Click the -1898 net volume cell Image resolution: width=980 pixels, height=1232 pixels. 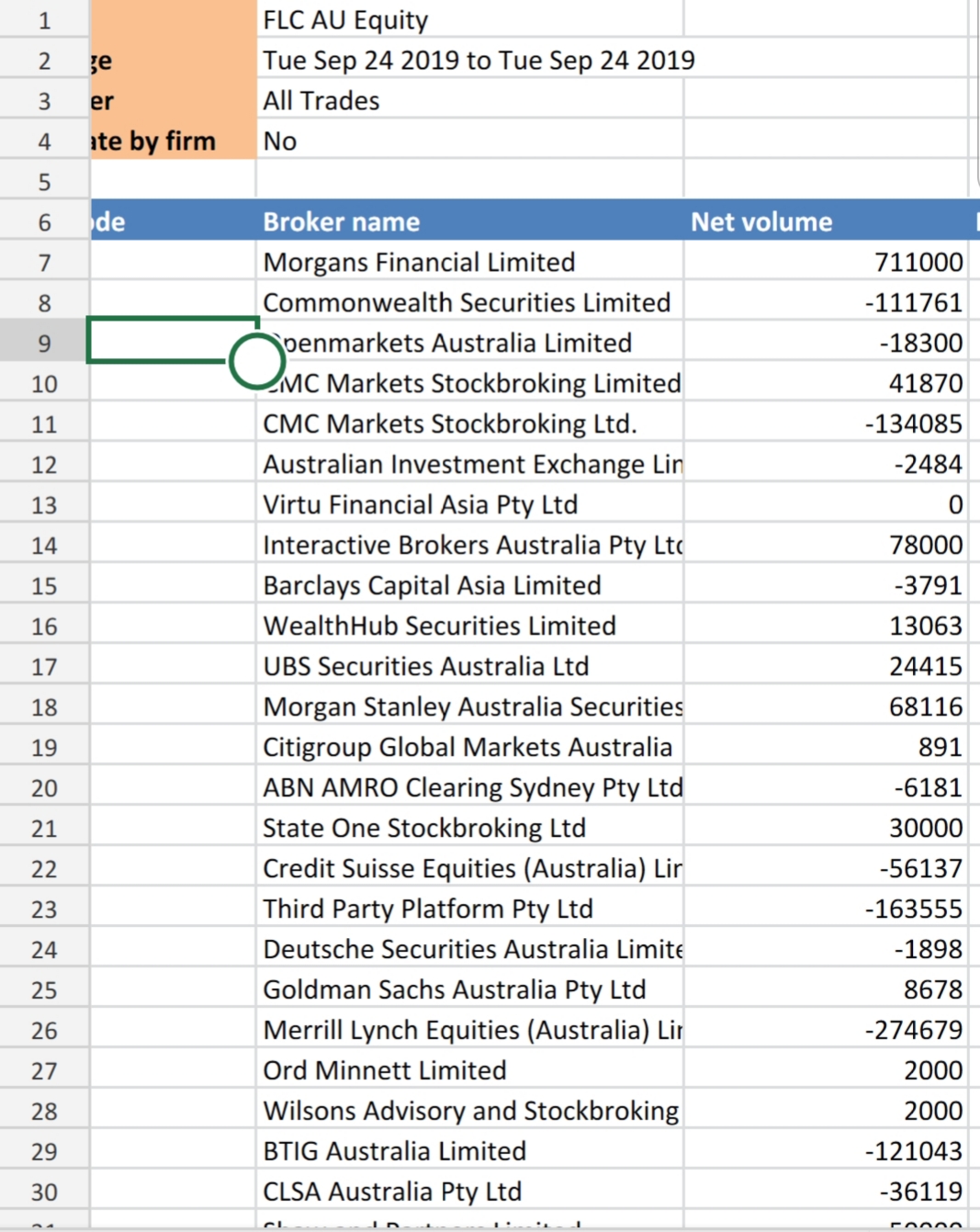coord(826,949)
